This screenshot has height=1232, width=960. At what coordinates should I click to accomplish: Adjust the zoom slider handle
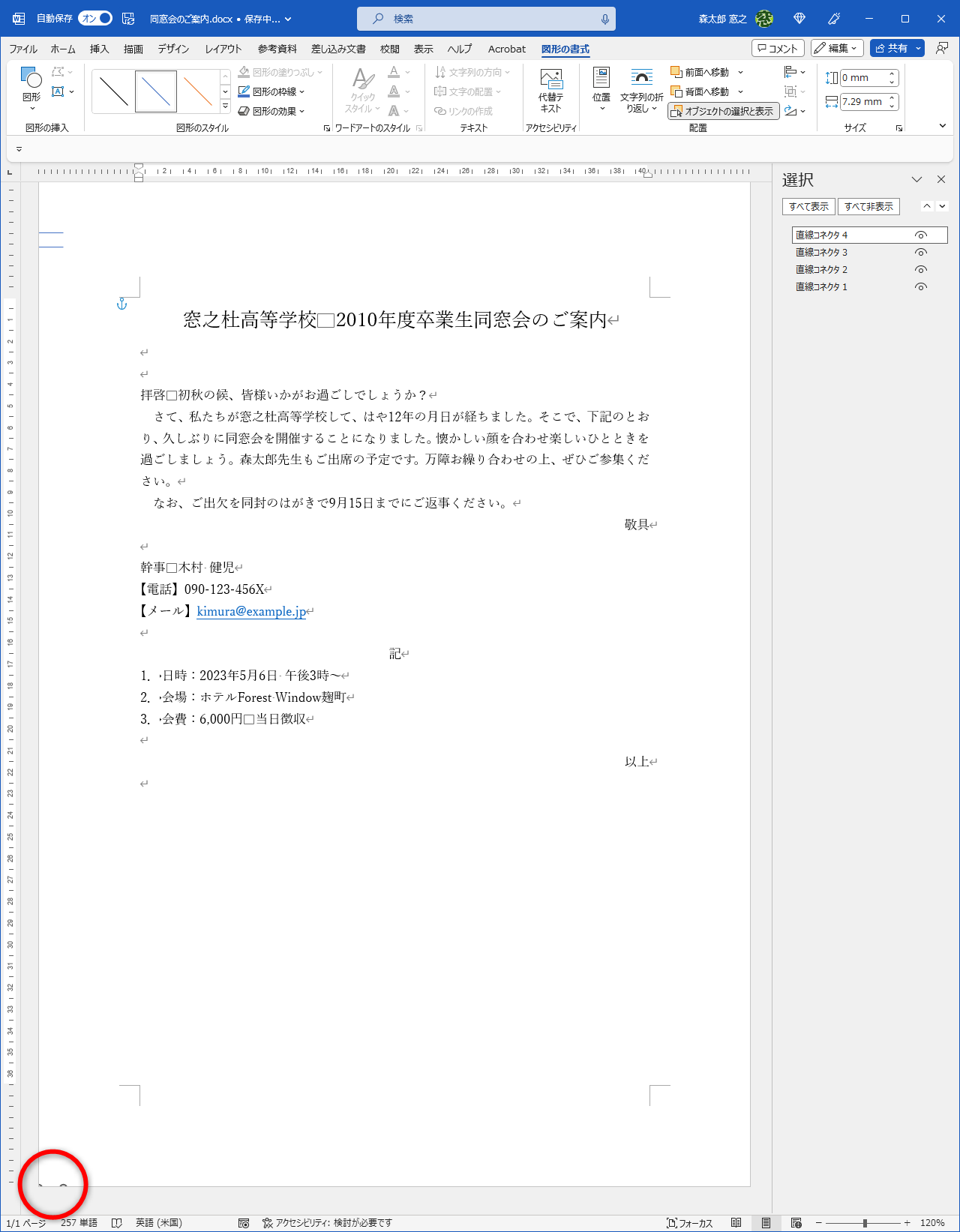point(865,1223)
